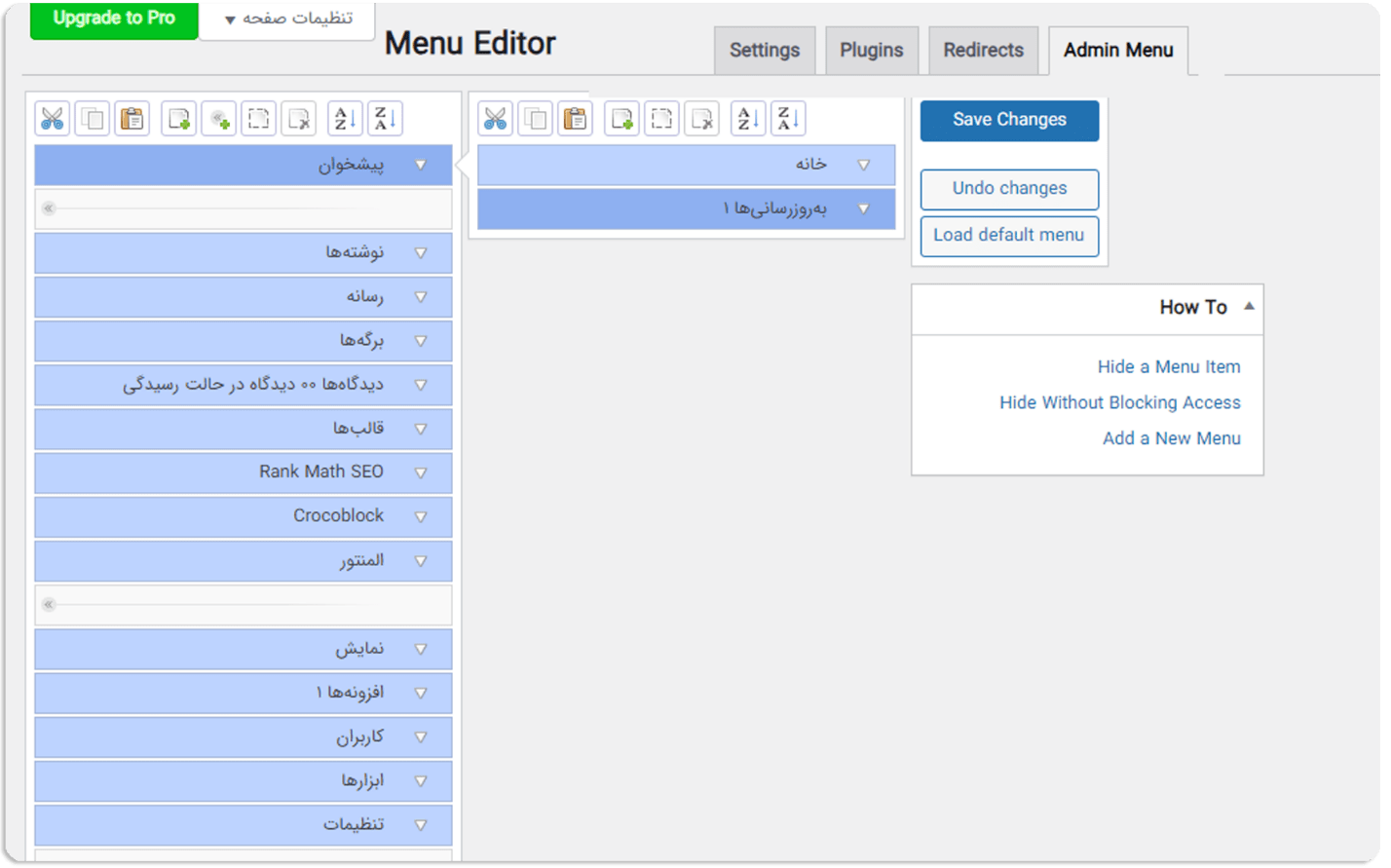This screenshot has height=868, width=1391.
Task: Open the Settings tab
Action: 765,50
